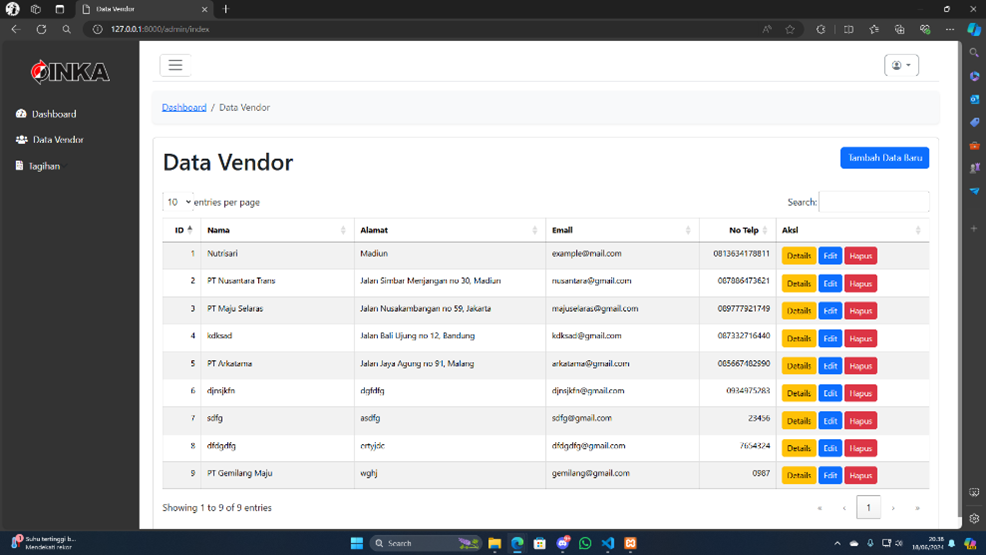This screenshot has width=986, height=555.
Task: View Details for the Nutrisari vendor
Action: [x=798, y=256]
